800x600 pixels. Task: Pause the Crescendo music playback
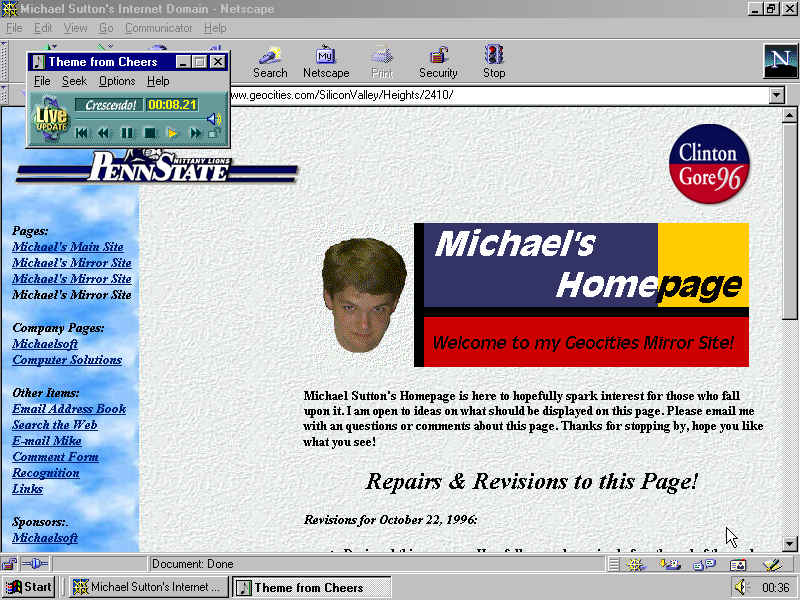[x=127, y=133]
